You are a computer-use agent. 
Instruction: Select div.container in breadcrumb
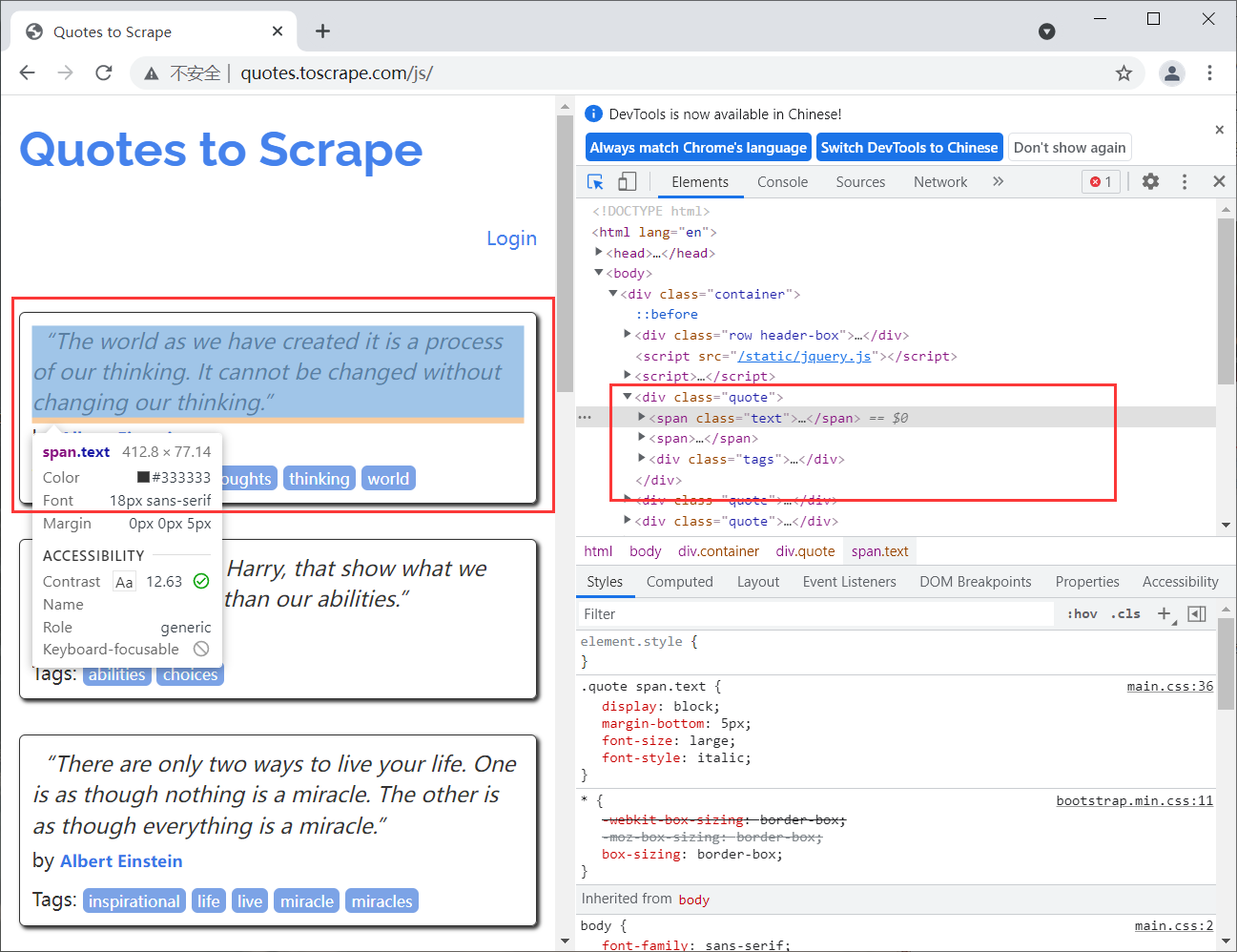click(x=718, y=551)
